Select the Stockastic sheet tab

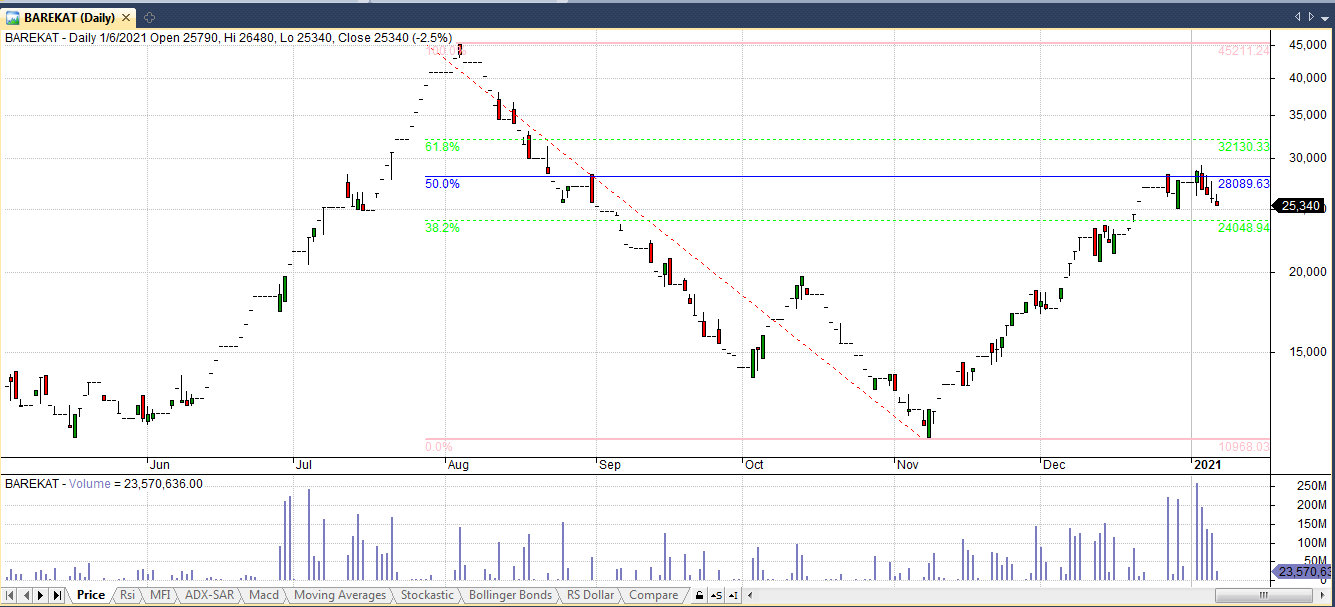click(427, 595)
